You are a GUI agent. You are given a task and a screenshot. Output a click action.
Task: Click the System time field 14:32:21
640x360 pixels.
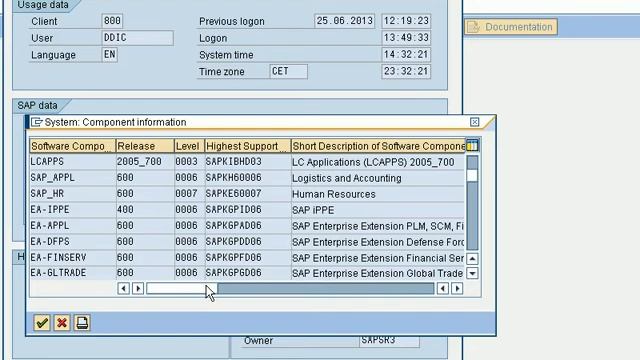(406, 54)
